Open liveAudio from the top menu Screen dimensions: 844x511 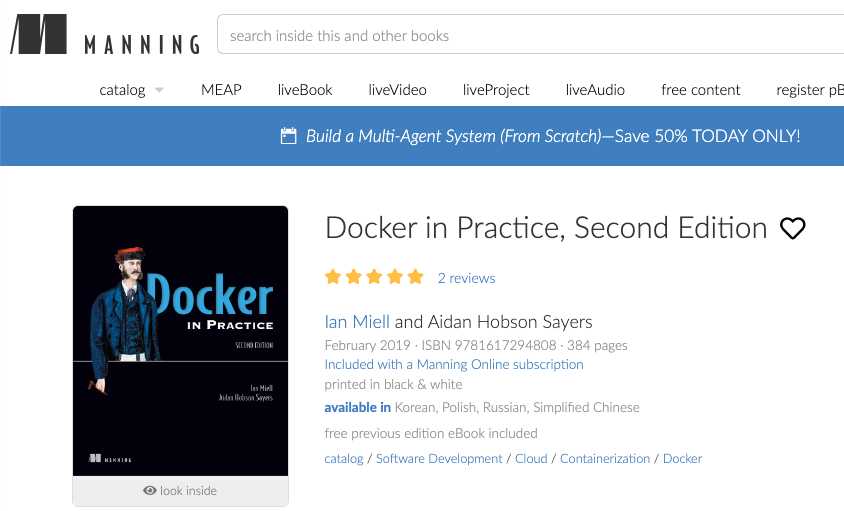tap(595, 90)
